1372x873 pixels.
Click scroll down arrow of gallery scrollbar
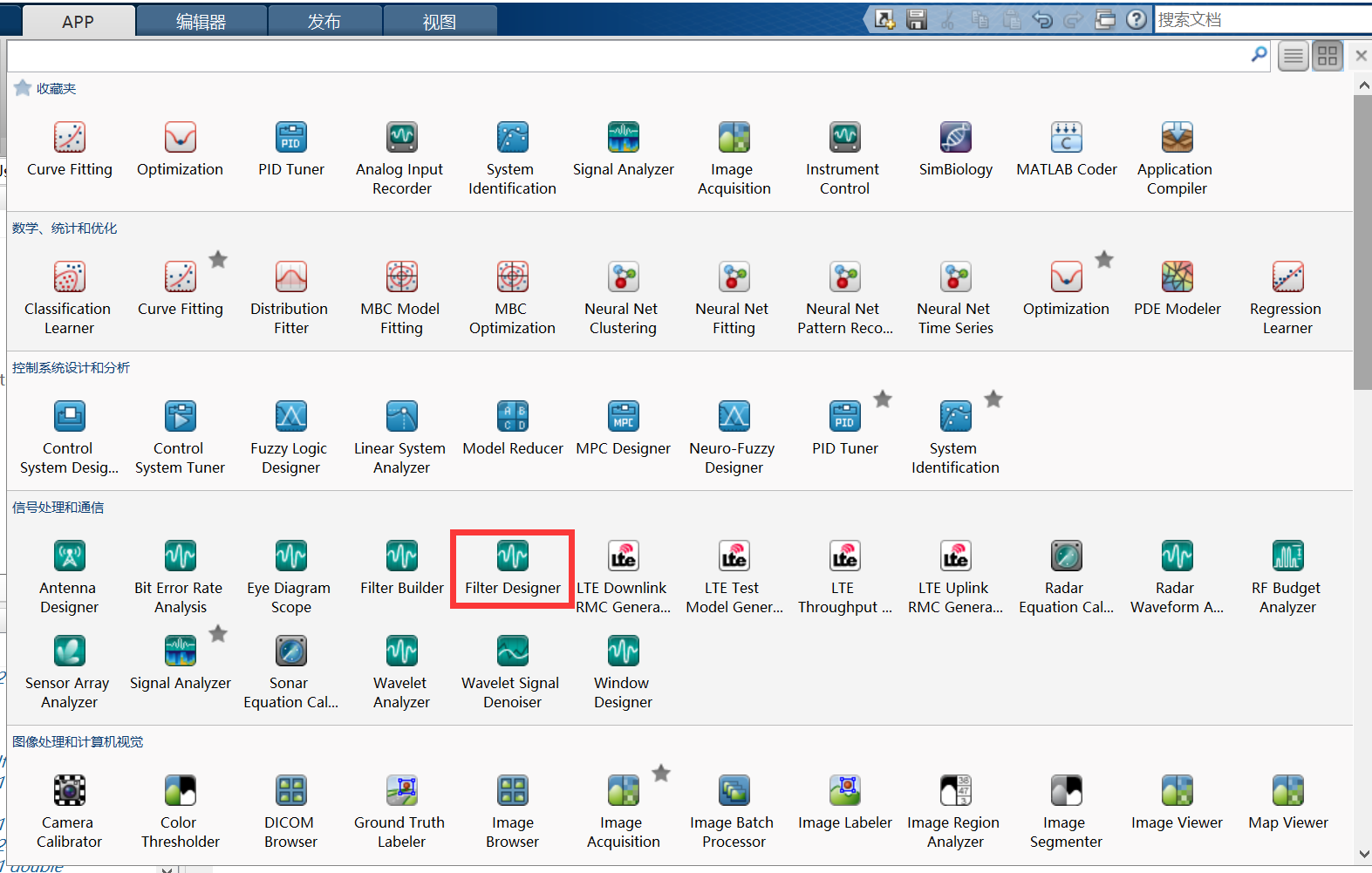coord(1363,855)
